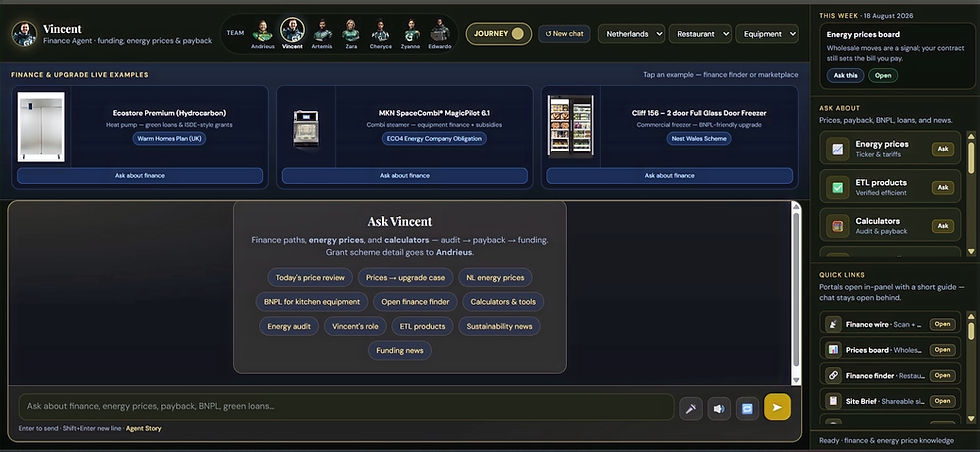Image resolution: width=980 pixels, height=452 pixels.
Task: Select BNPL for kitchen equipment suggestion
Action: 312,302
